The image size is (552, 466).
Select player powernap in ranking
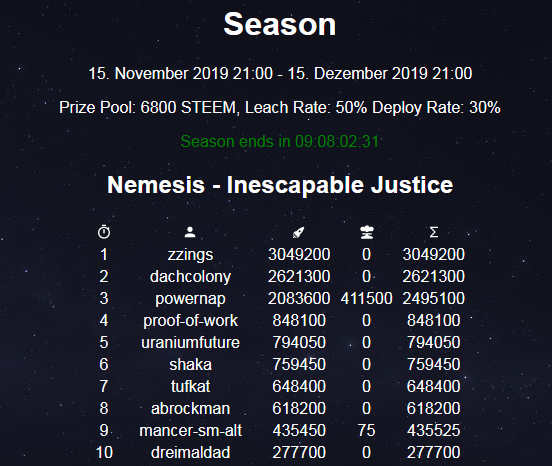pyautogui.click(x=190, y=299)
